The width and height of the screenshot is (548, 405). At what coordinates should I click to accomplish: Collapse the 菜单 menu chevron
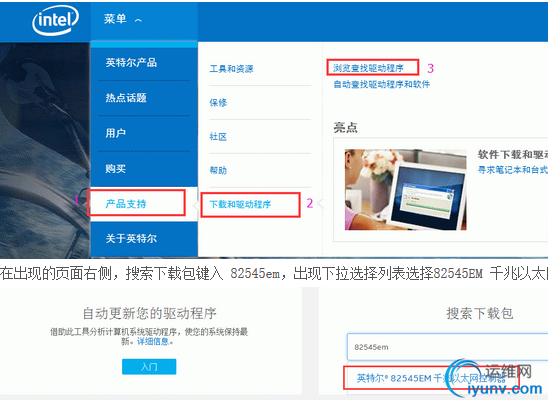[138, 20]
